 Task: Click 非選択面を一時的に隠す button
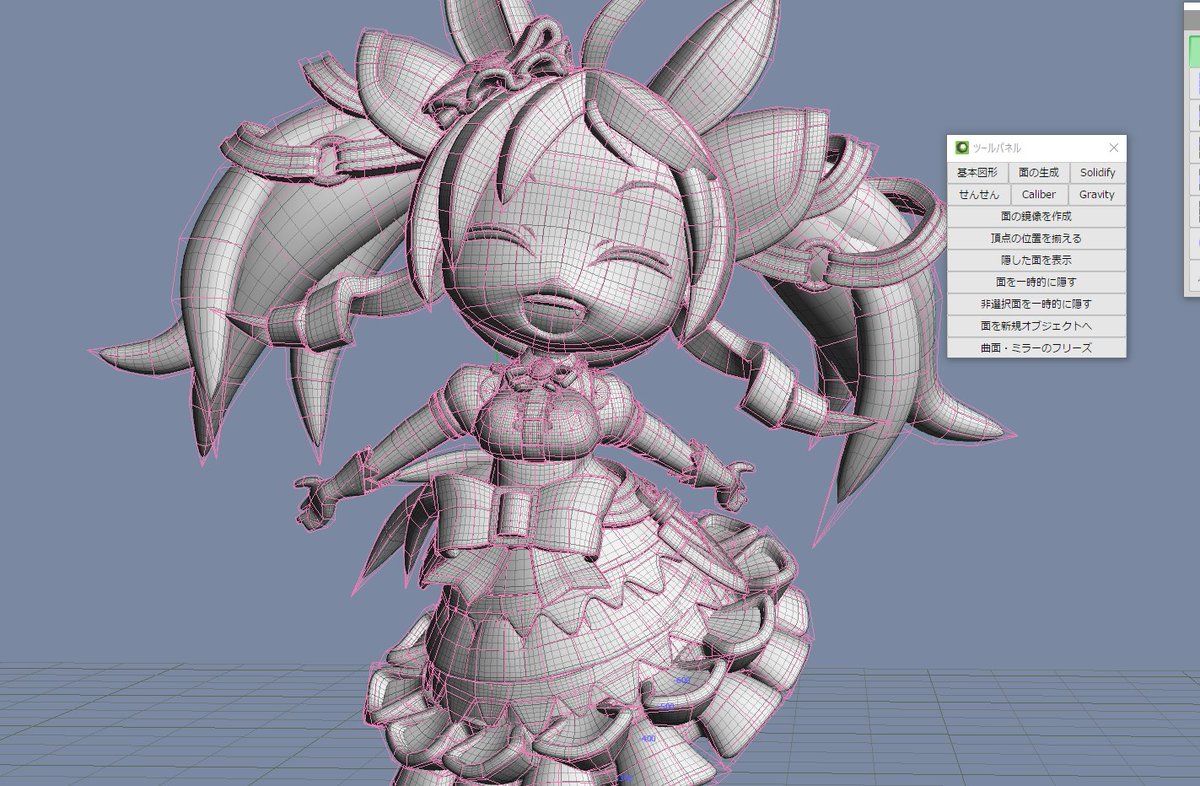pos(1036,304)
